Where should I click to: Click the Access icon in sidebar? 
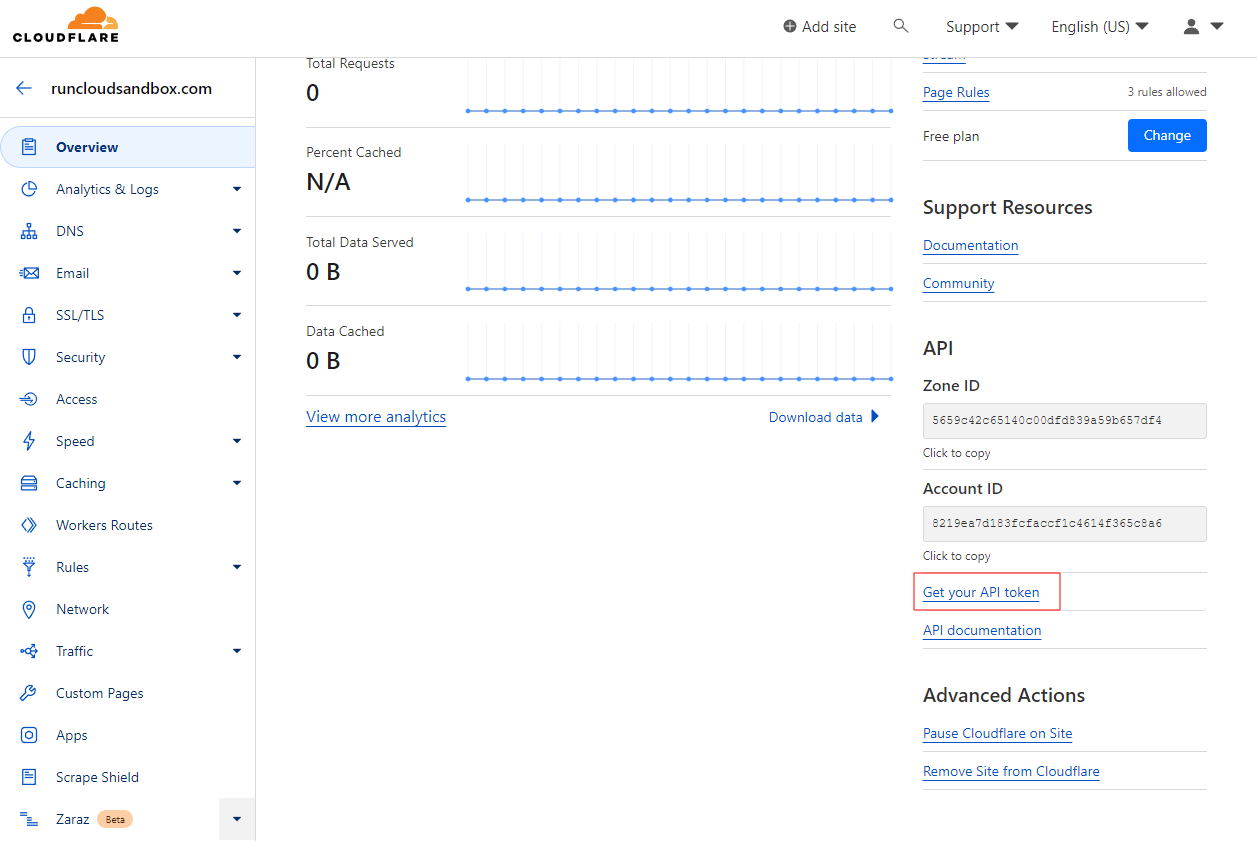[29, 399]
